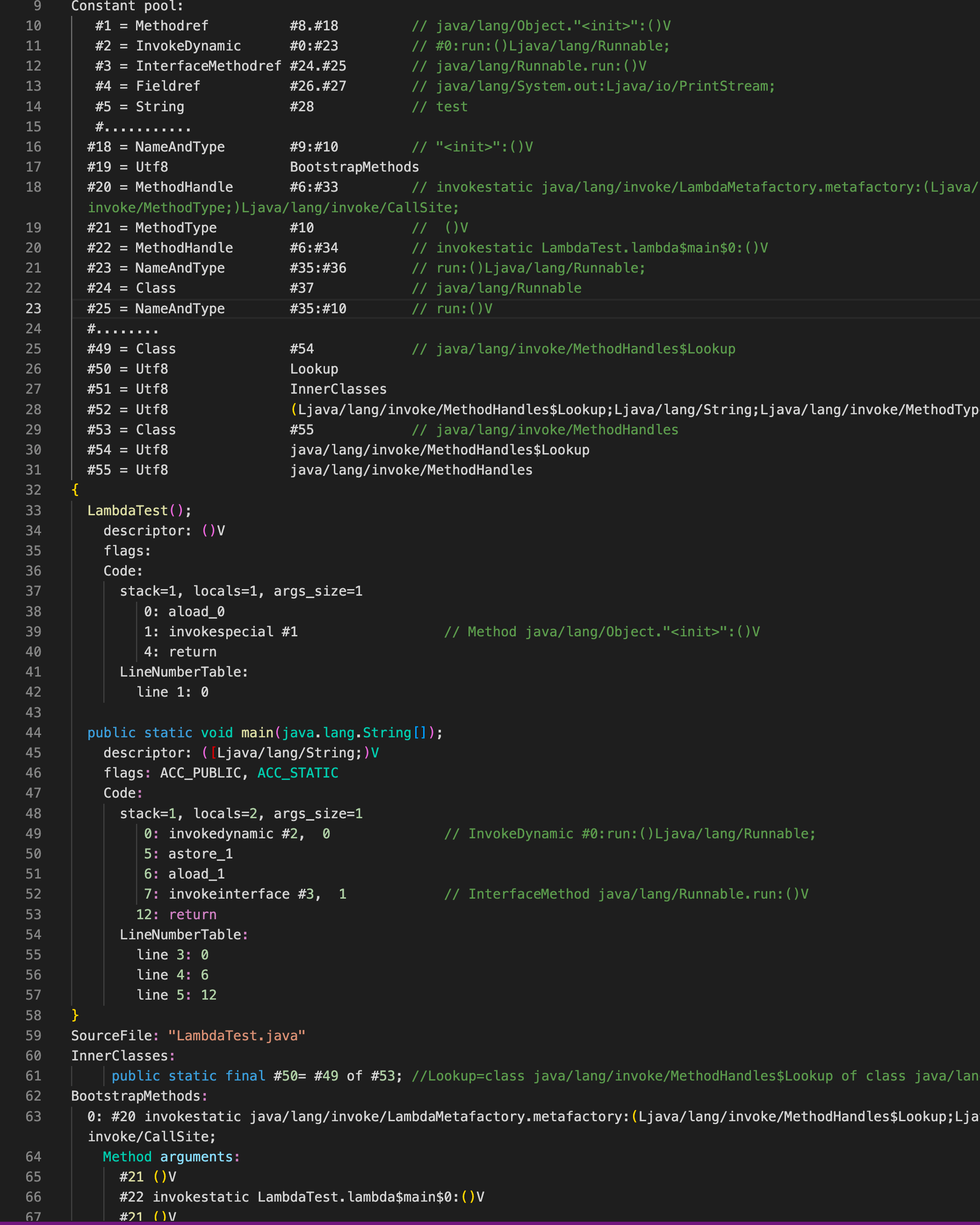Click the "final" keyword on line 61

pyautogui.click(x=245, y=1075)
